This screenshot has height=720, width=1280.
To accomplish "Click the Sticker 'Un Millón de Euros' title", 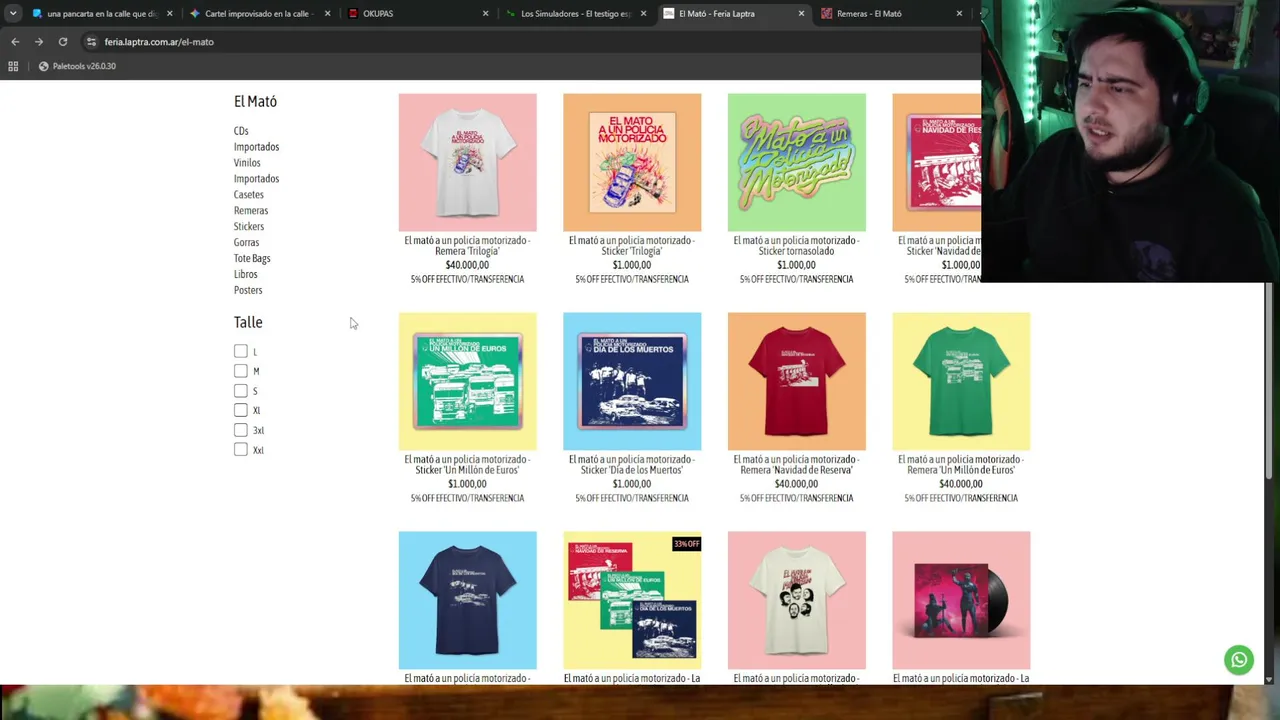I will click(x=467, y=465).
